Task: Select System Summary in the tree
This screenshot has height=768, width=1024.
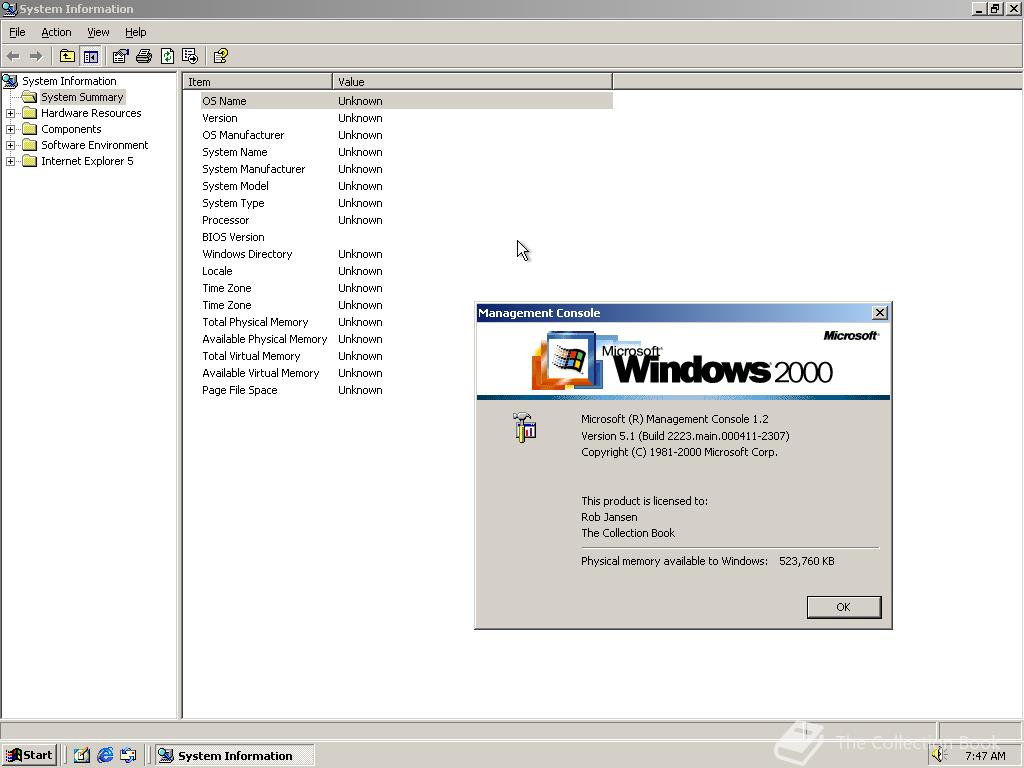Action: pyautogui.click(x=82, y=97)
